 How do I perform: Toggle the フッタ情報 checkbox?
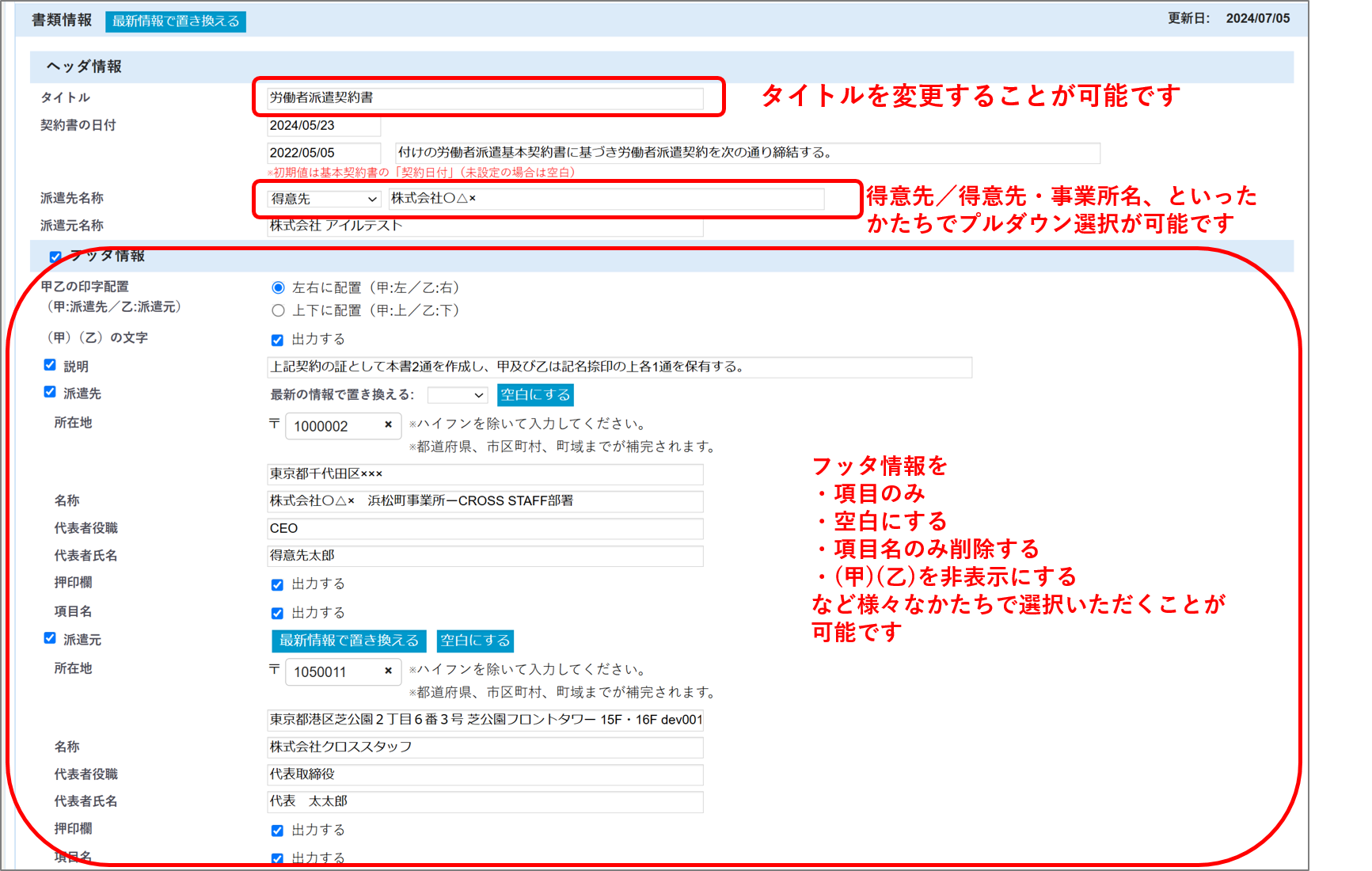[55, 257]
